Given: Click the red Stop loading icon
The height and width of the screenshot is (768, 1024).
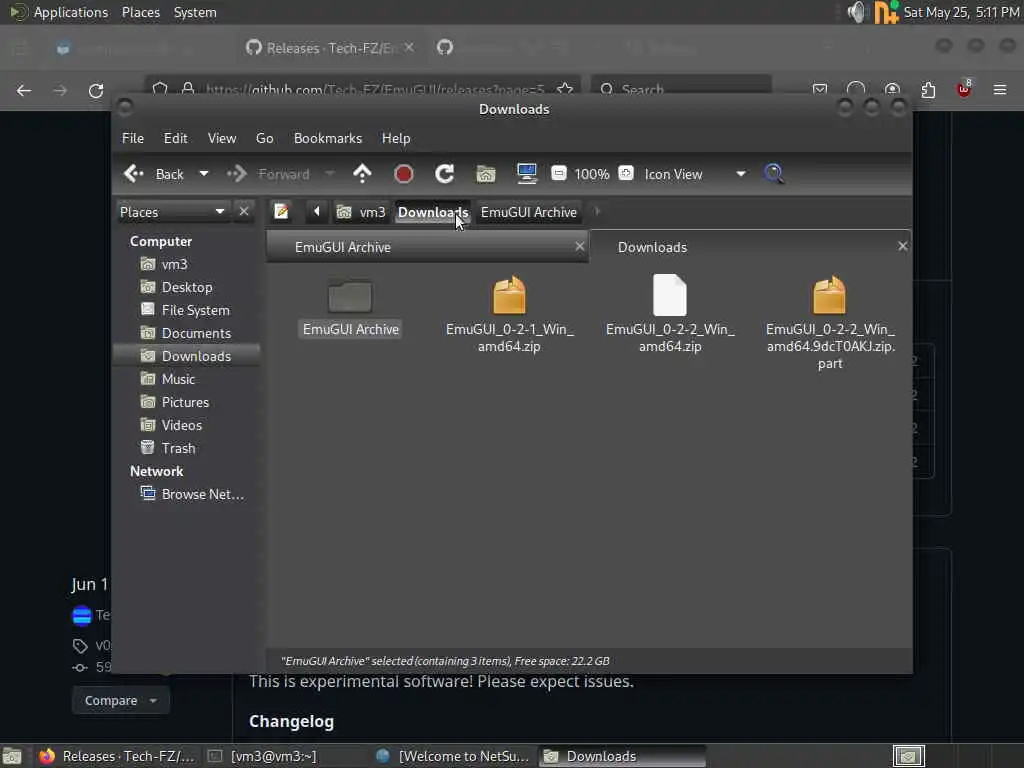Looking at the screenshot, I should [x=404, y=174].
